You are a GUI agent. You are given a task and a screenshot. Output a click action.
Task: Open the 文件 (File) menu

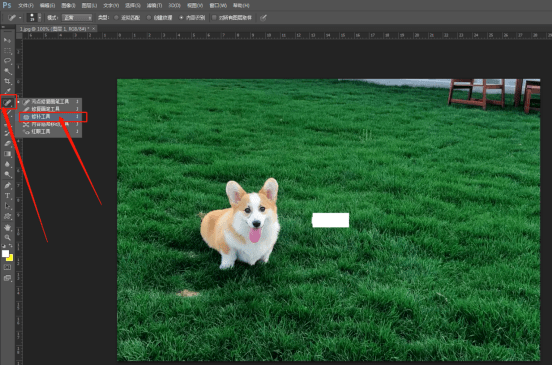tap(26, 6)
